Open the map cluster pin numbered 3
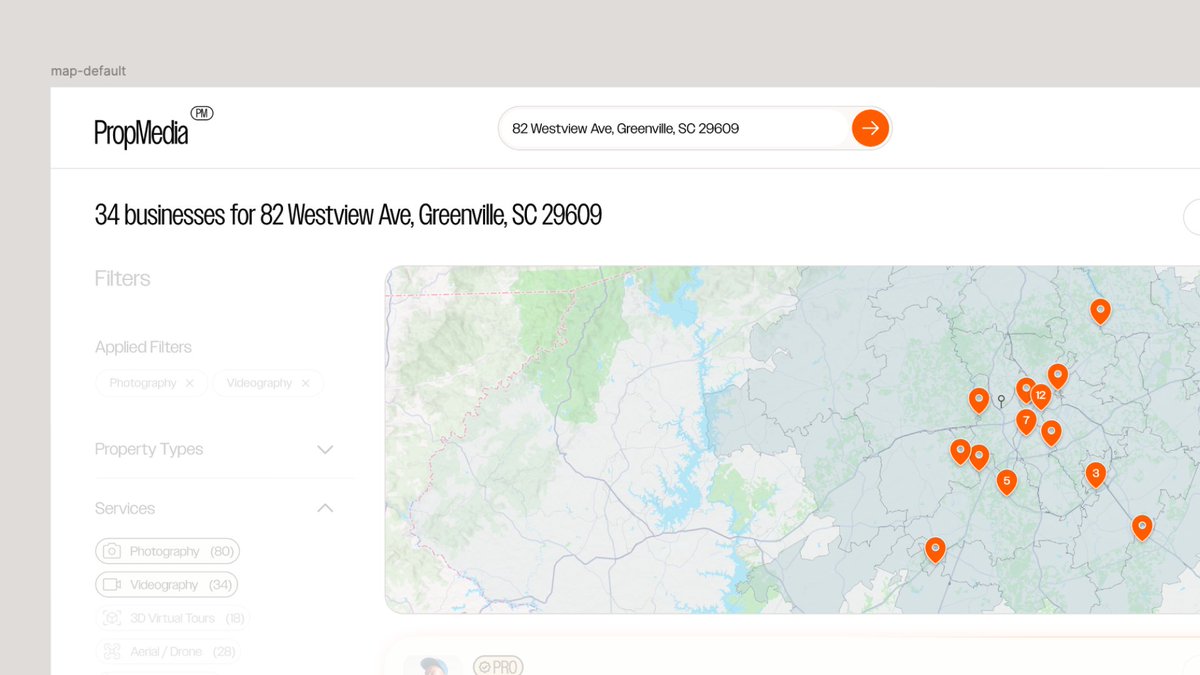 1096,474
